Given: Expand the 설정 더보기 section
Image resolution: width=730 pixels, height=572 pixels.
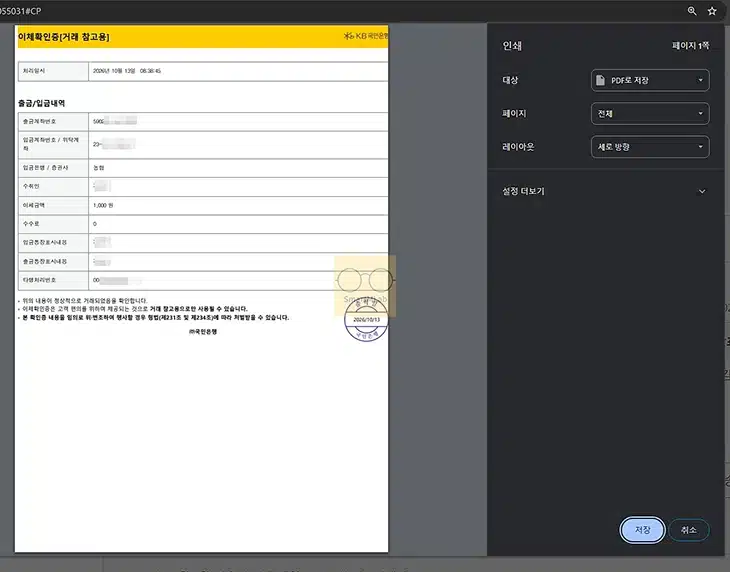Looking at the screenshot, I should [604, 191].
